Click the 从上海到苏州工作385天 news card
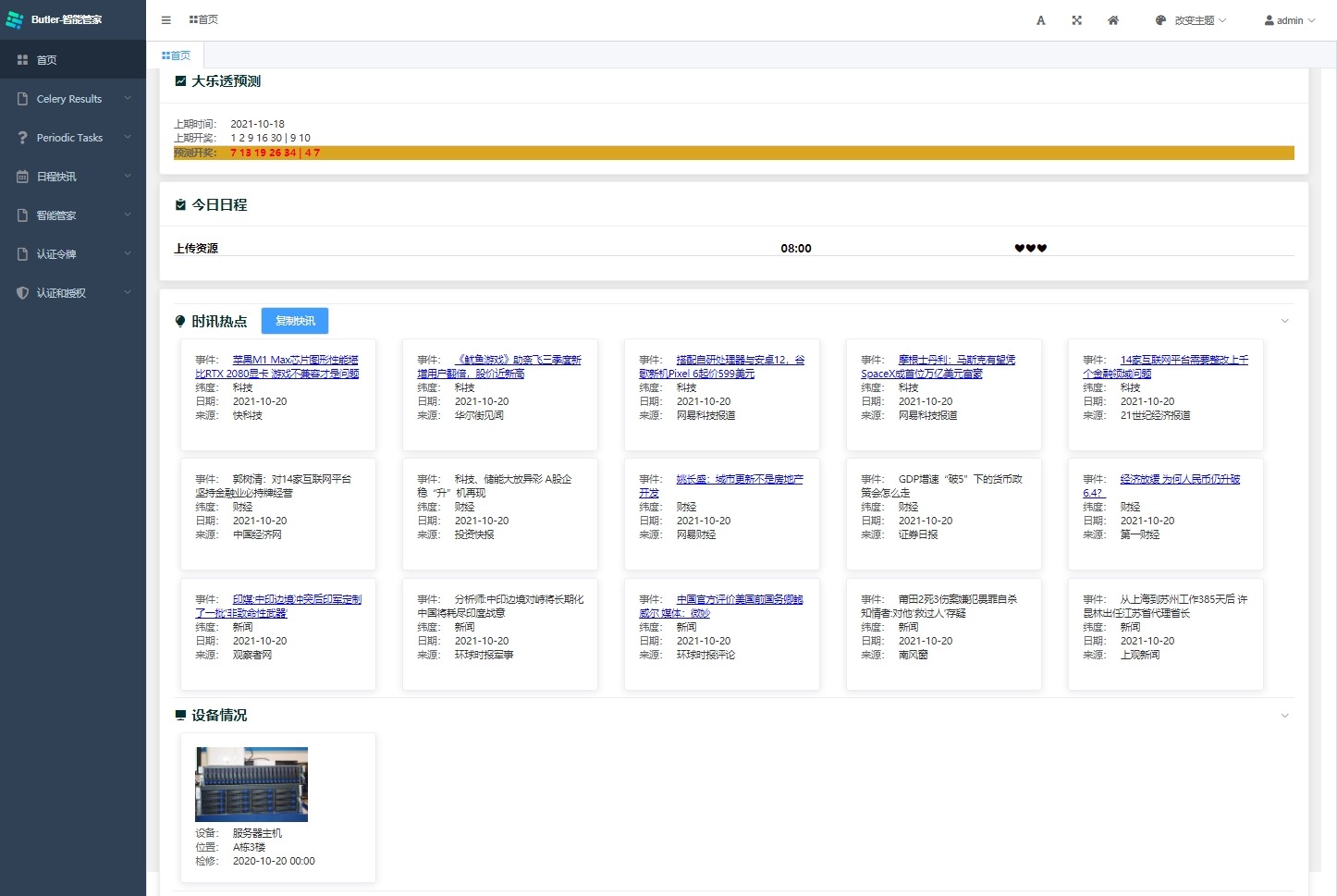Image resolution: width=1337 pixels, height=896 pixels. click(x=1166, y=634)
